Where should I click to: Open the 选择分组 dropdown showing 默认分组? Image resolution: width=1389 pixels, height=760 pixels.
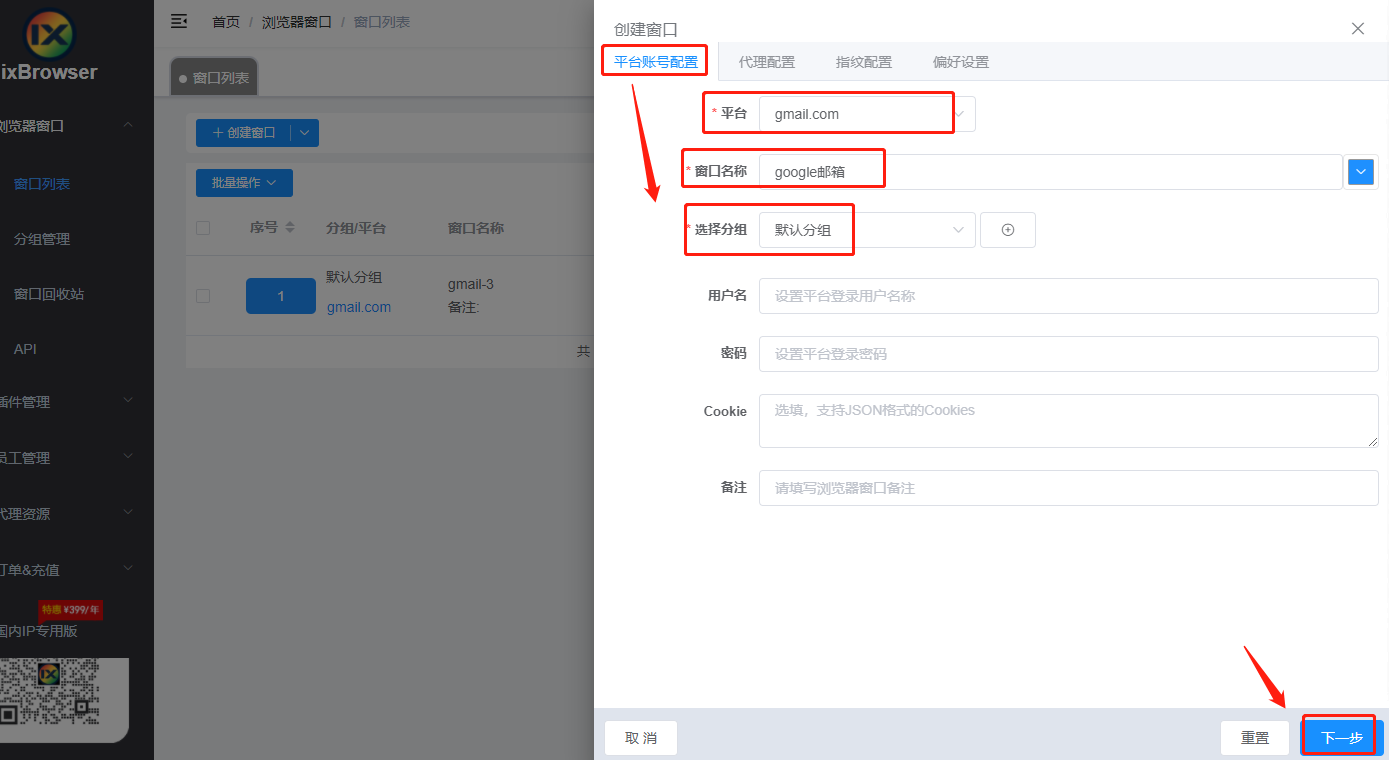tap(866, 230)
